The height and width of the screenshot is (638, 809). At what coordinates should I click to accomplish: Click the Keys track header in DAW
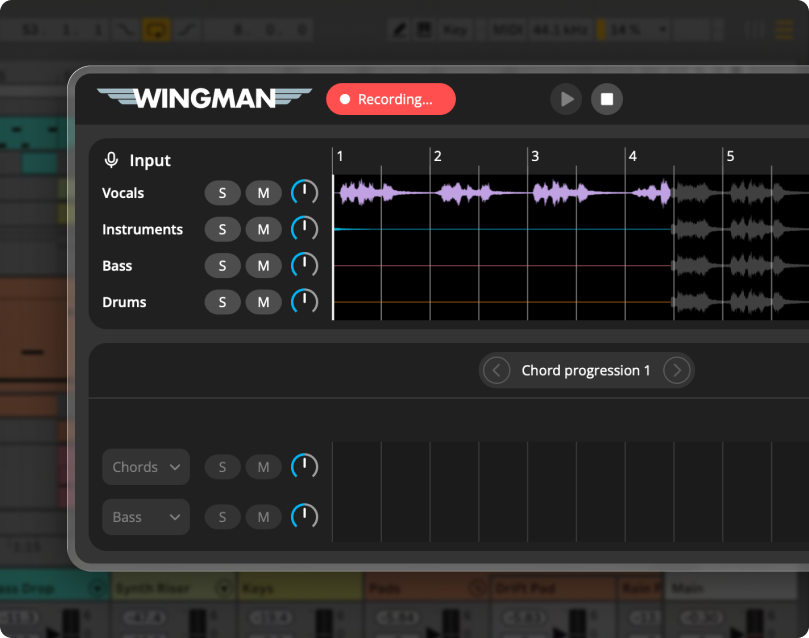click(300, 588)
